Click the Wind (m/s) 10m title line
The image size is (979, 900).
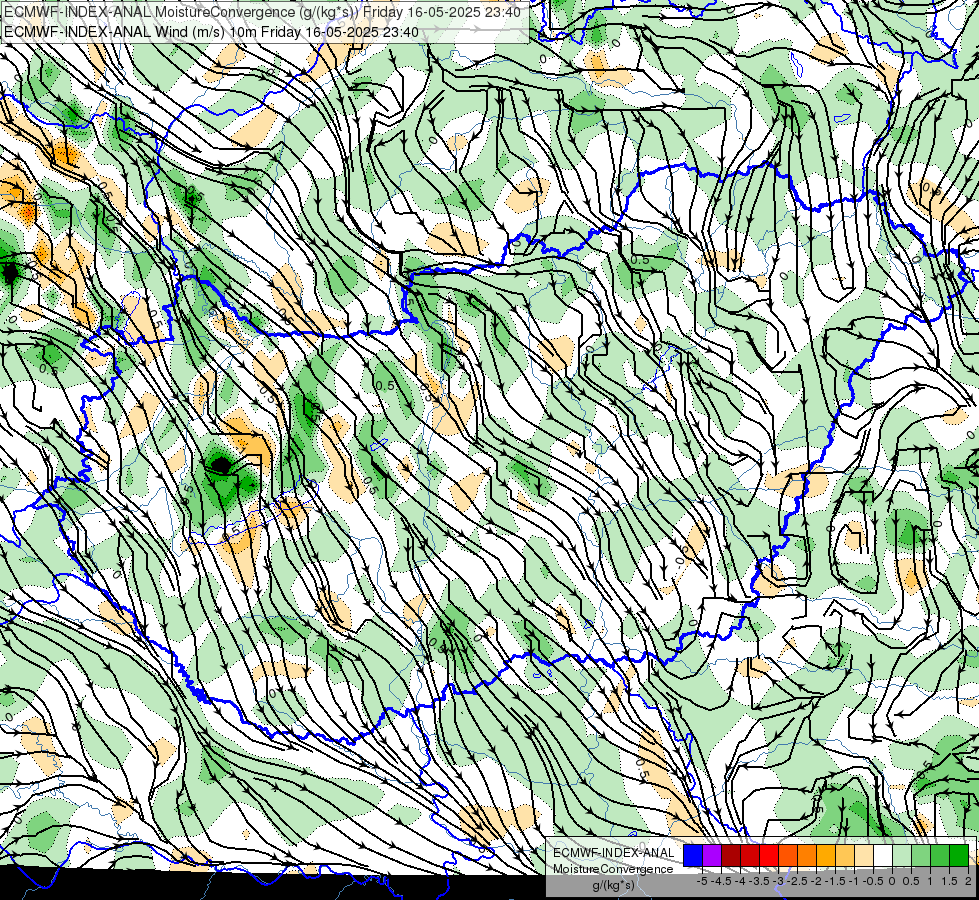[x=211, y=32]
